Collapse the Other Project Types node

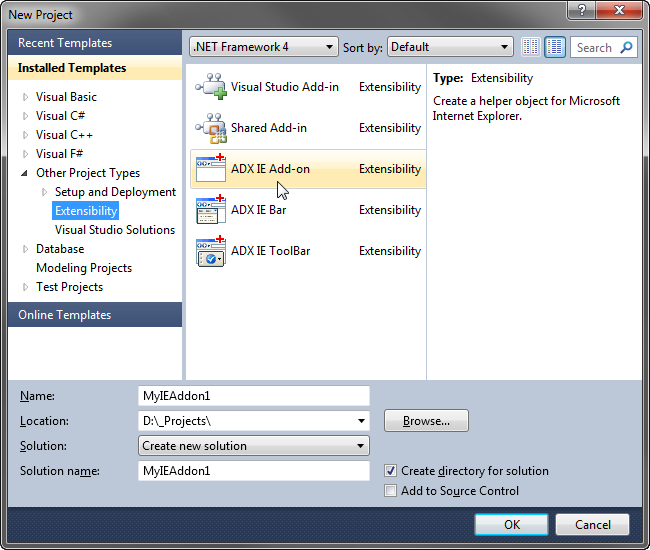coord(25,173)
